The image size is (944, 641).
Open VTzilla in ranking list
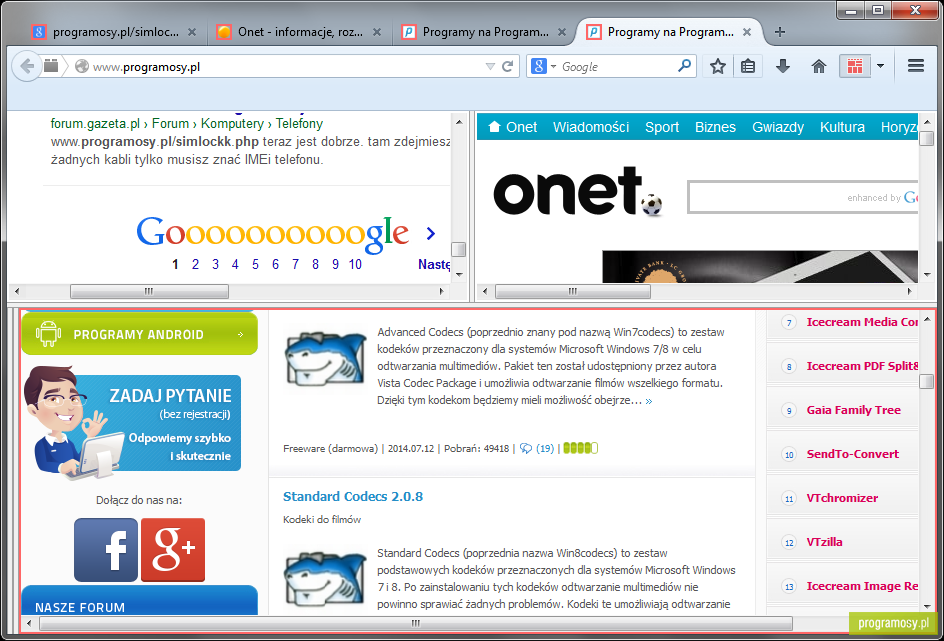[824, 542]
